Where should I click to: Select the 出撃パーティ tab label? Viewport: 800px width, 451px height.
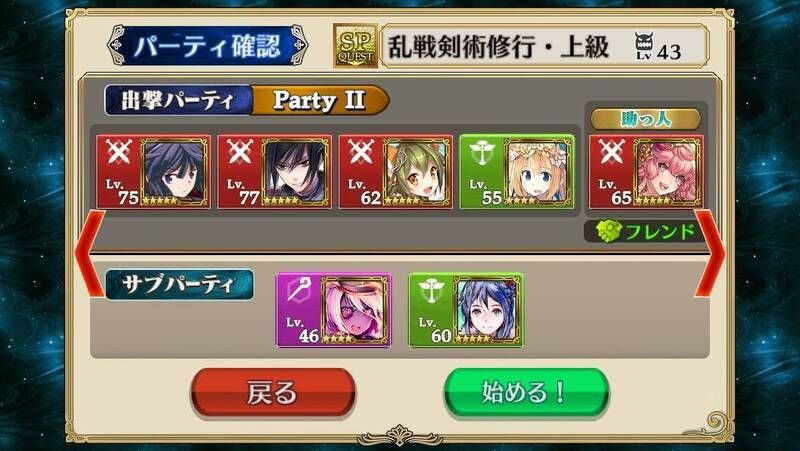coord(179,100)
